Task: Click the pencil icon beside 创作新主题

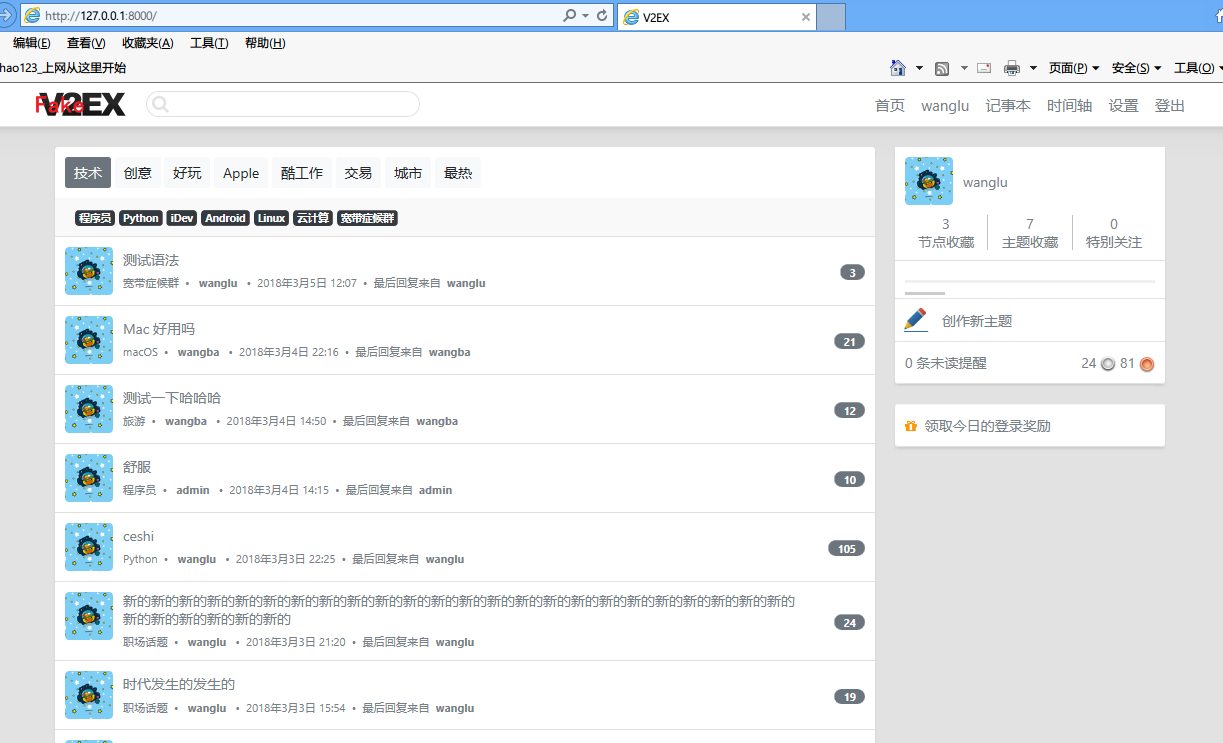Action: click(x=916, y=320)
